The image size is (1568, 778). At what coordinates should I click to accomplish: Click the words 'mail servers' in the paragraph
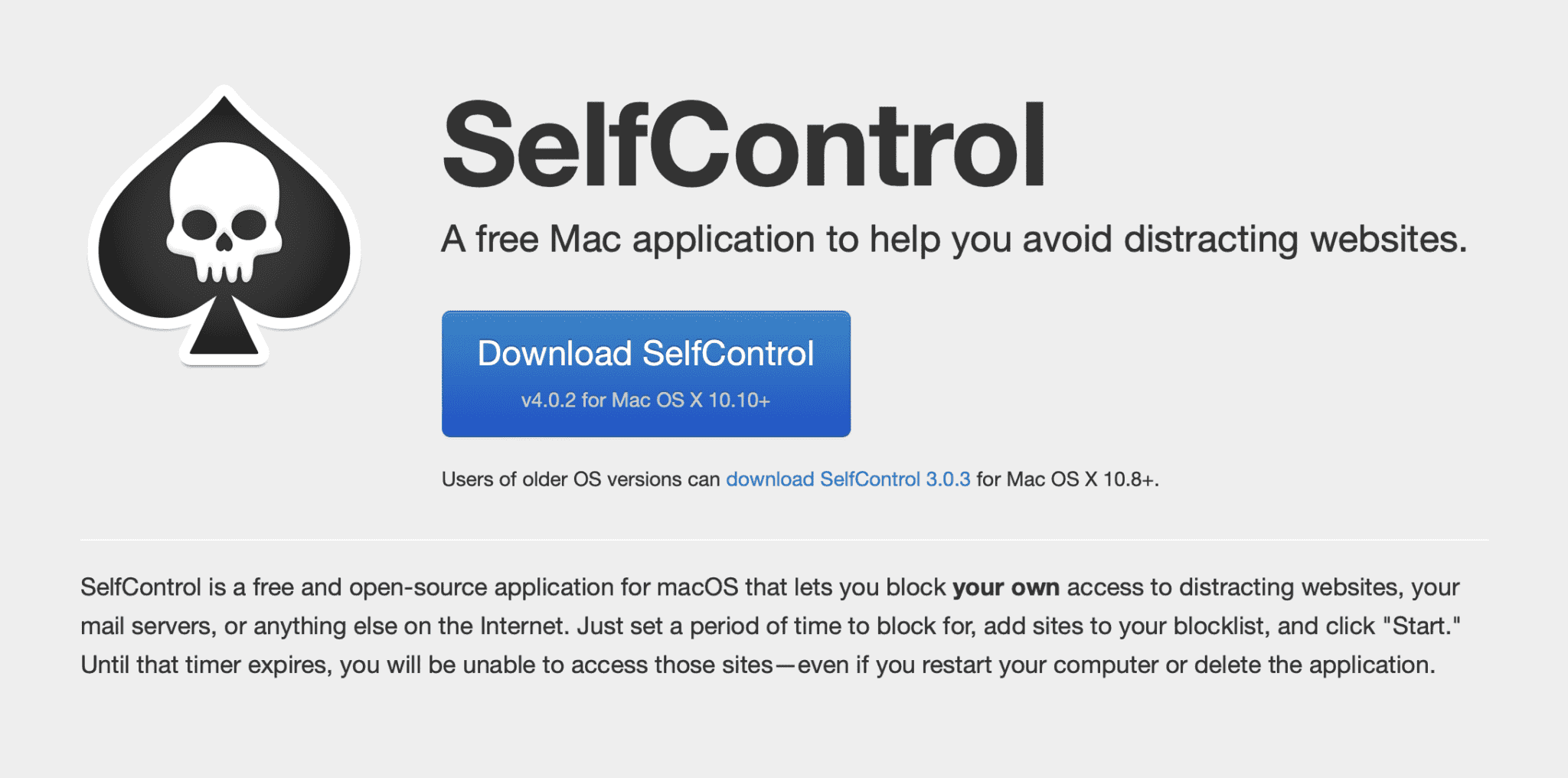[145, 626]
